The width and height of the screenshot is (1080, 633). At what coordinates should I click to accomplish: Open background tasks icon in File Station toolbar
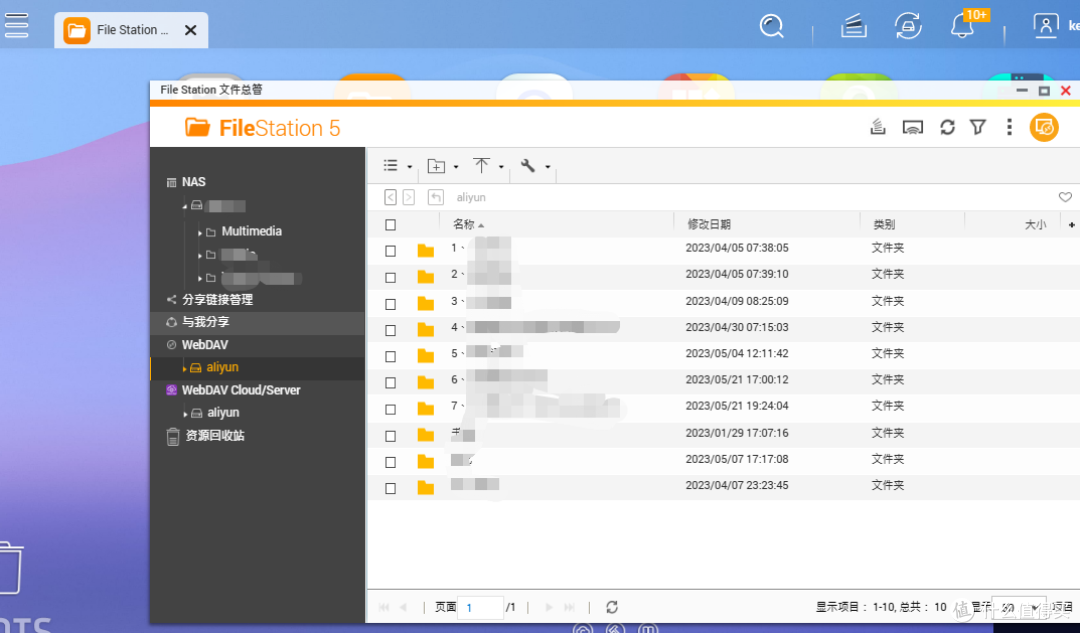(878, 127)
